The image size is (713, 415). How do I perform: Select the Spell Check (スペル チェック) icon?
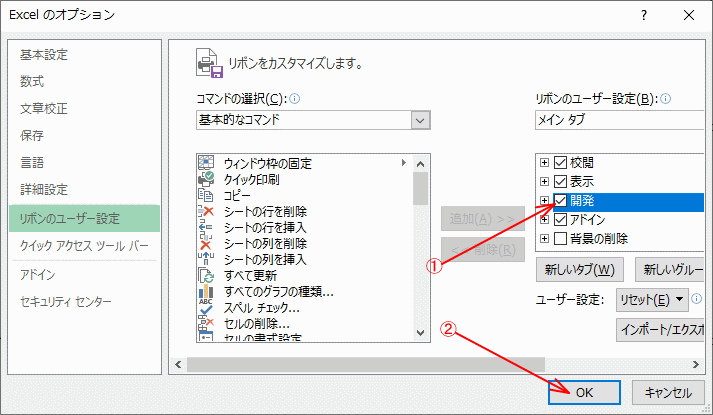tap(207, 307)
